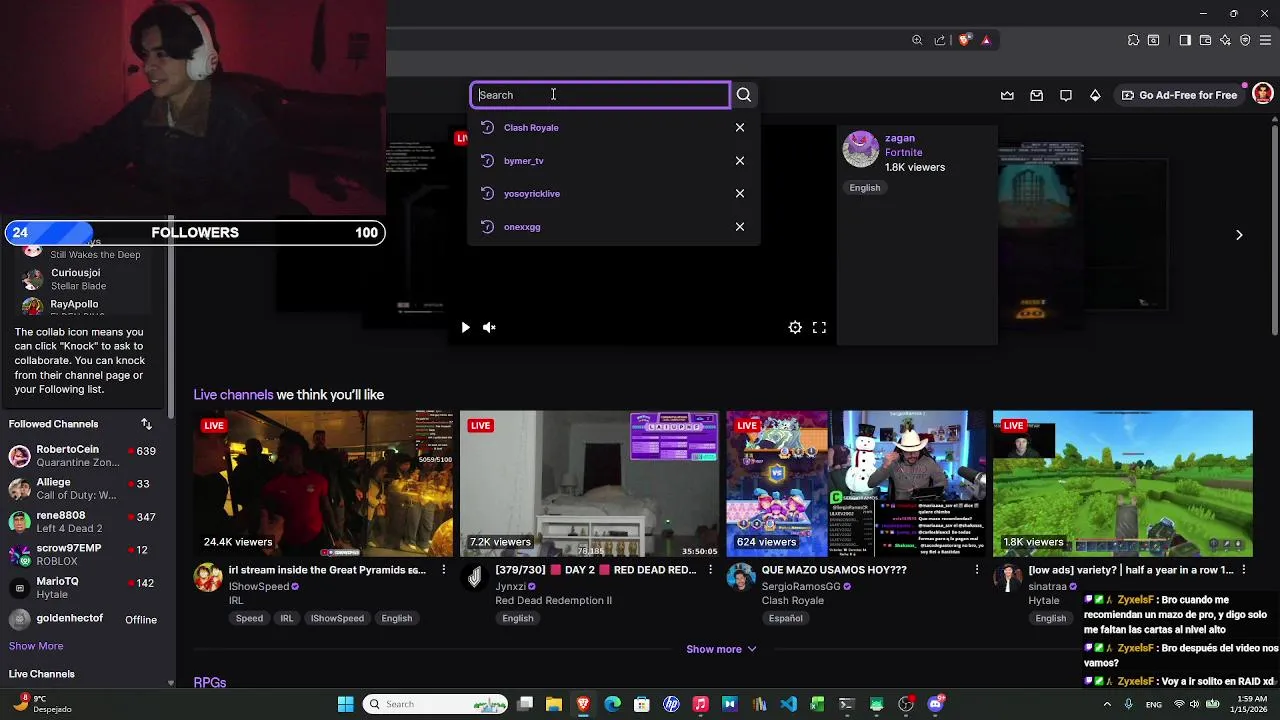Viewport: 1280px width, 720px height.
Task: Open RobertoCein followed channel
Action: click(x=85, y=456)
